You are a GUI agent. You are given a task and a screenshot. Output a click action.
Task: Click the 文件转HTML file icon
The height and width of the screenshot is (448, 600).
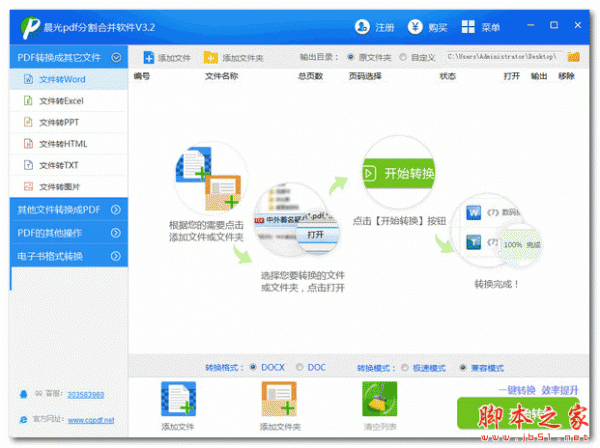pyautogui.click(x=28, y=143)
